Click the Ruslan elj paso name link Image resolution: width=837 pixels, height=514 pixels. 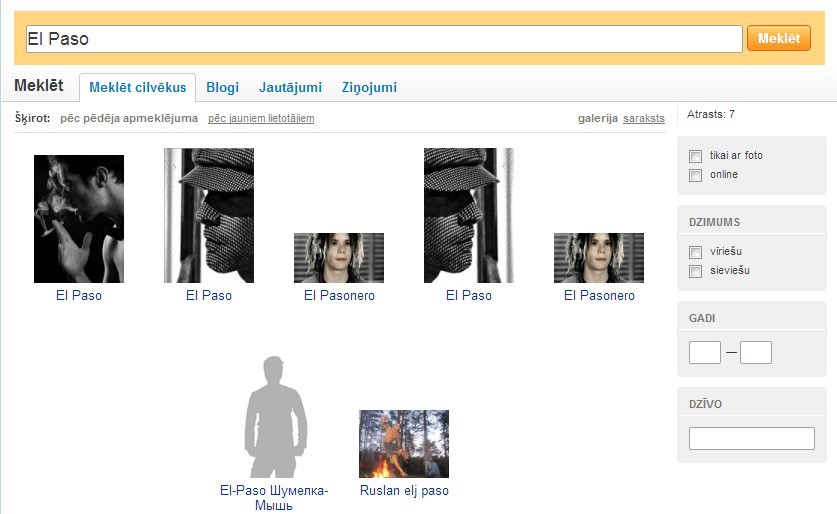click(x=404, y=491)
